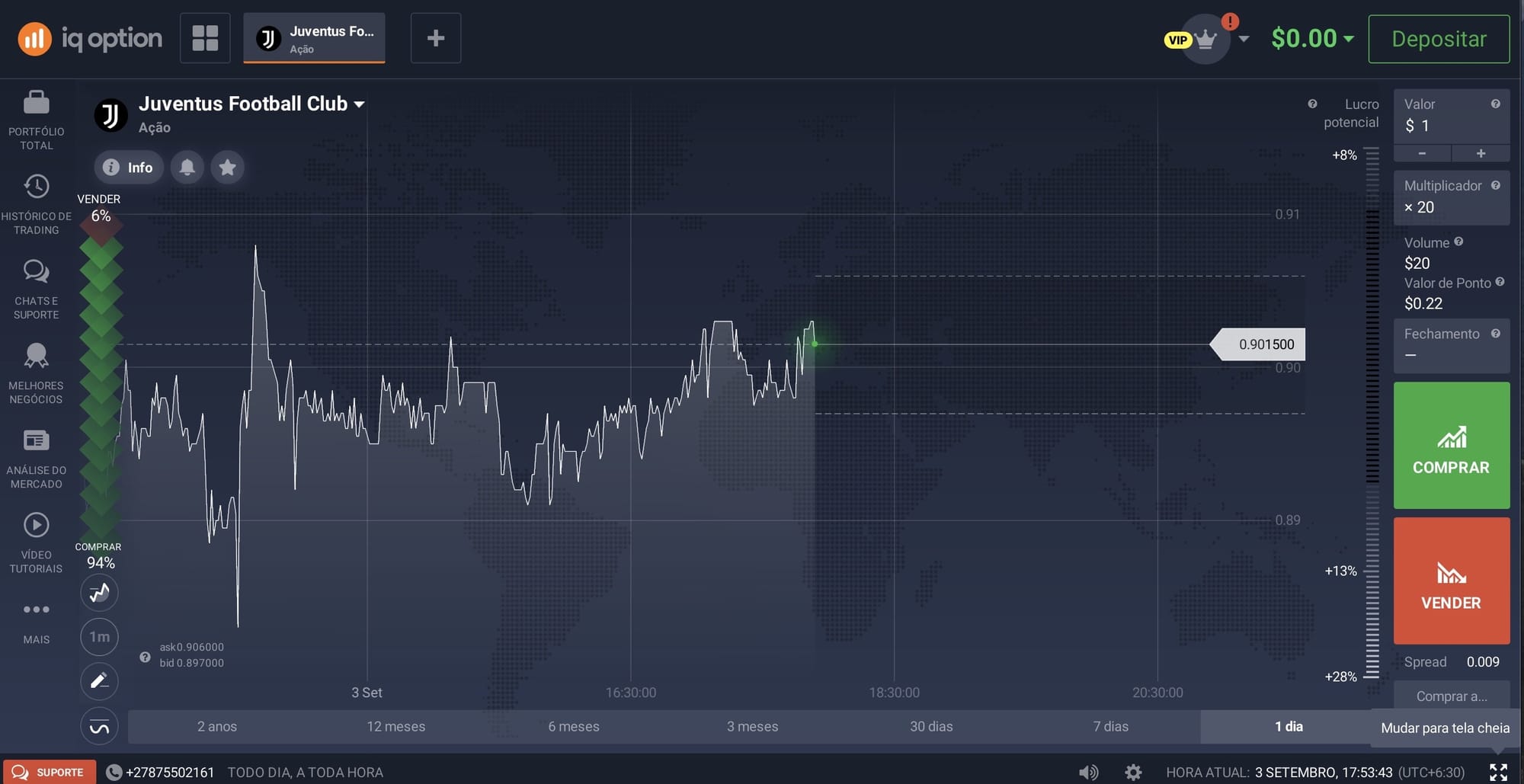The width and height of the screenshot is (1524, 784).
Task: Open the multi-chart grid layout icon
Action: click(x=205, y=38)
